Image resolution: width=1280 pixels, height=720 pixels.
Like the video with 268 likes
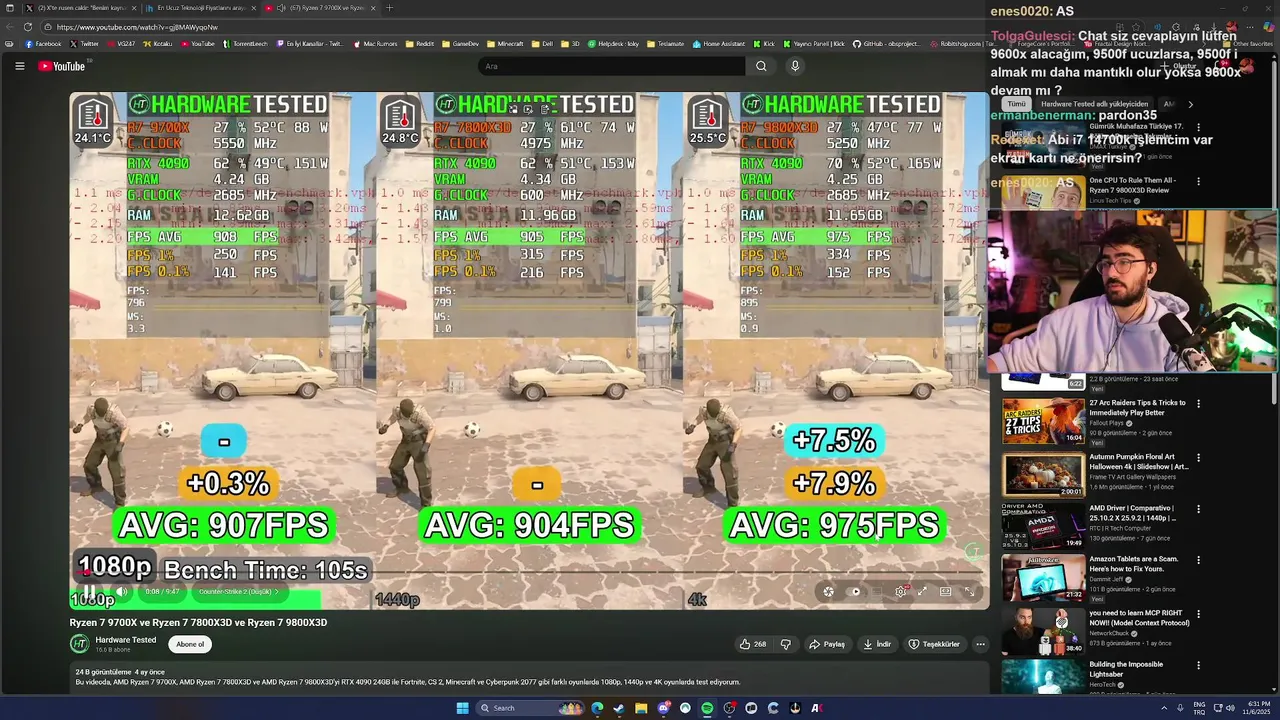753,644
